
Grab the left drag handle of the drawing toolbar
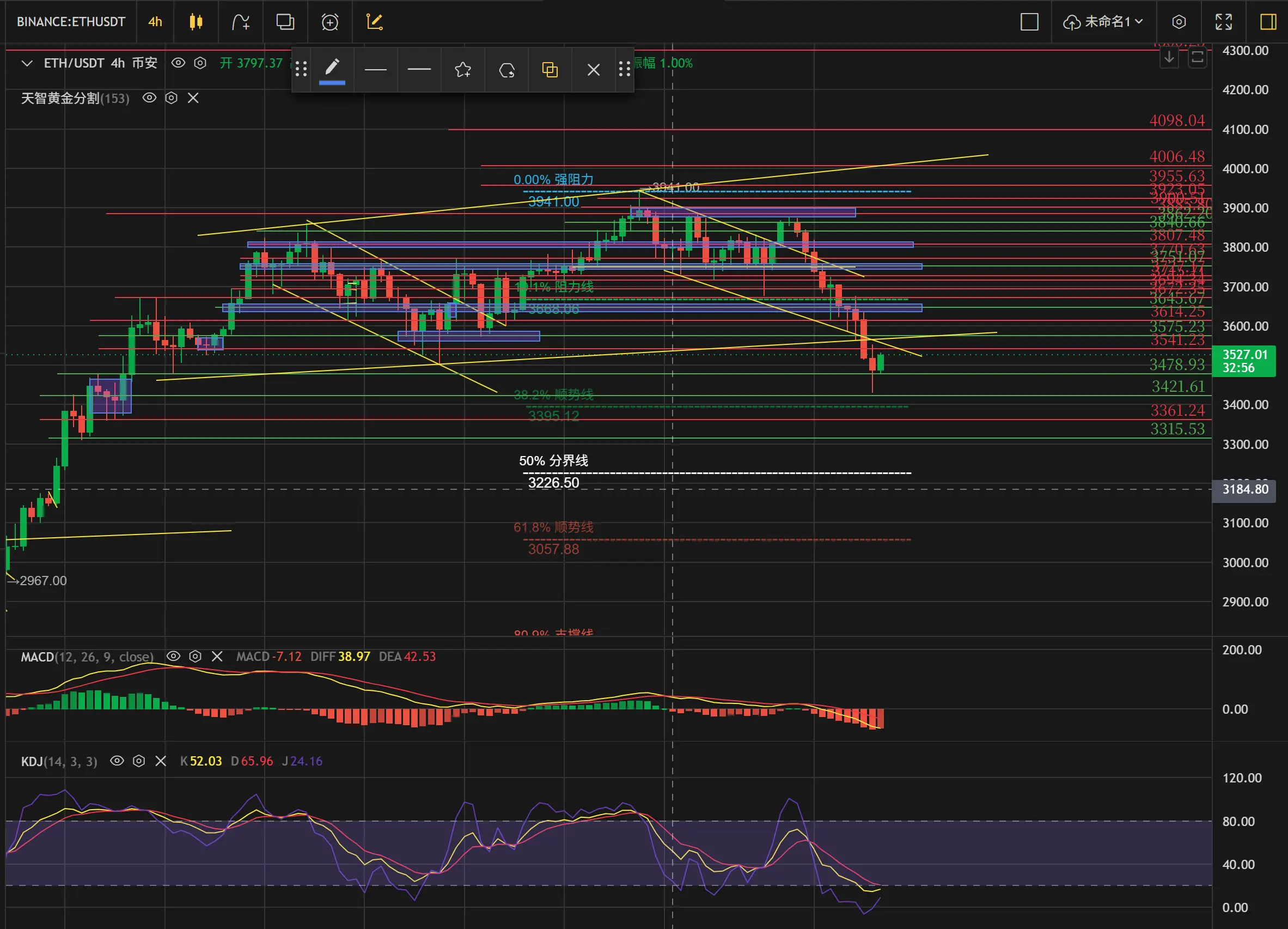point(301,69)
